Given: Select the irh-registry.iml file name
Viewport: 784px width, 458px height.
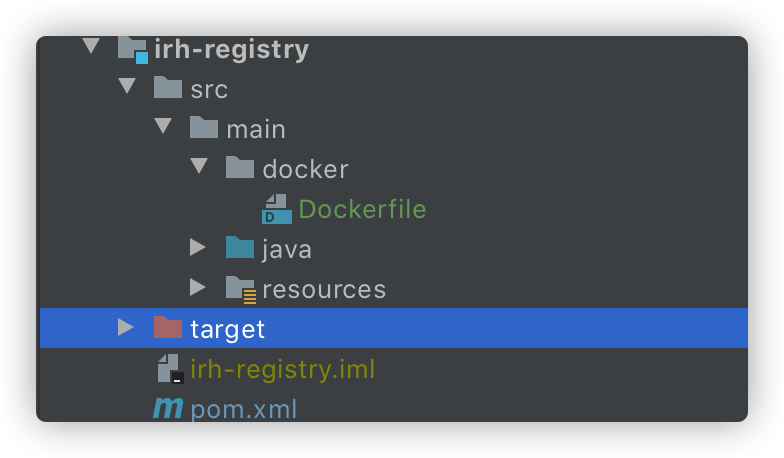Looking at the screenshot, I should coord(283,369).
